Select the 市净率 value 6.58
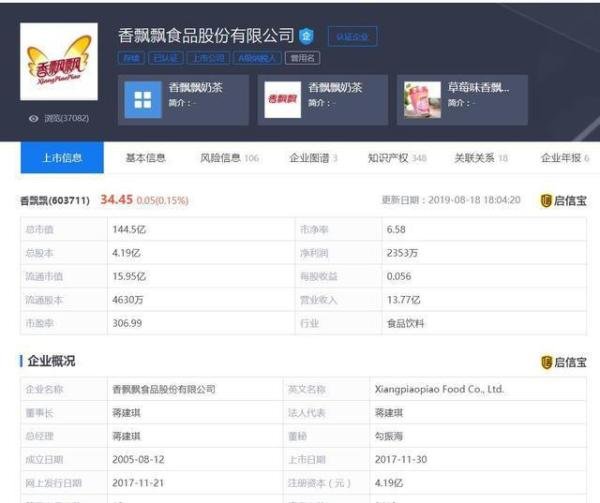Viewport: 600px width, 503px height. (x=396, y=230)
